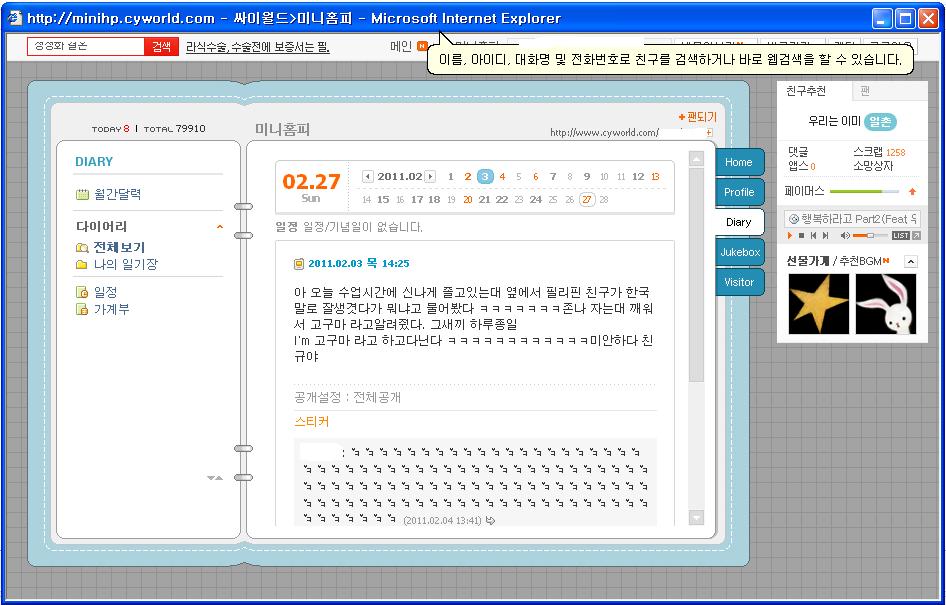The height and width of the screenshot is (605, 946).
Task: Stop the background music player
Action: [801, 235]
